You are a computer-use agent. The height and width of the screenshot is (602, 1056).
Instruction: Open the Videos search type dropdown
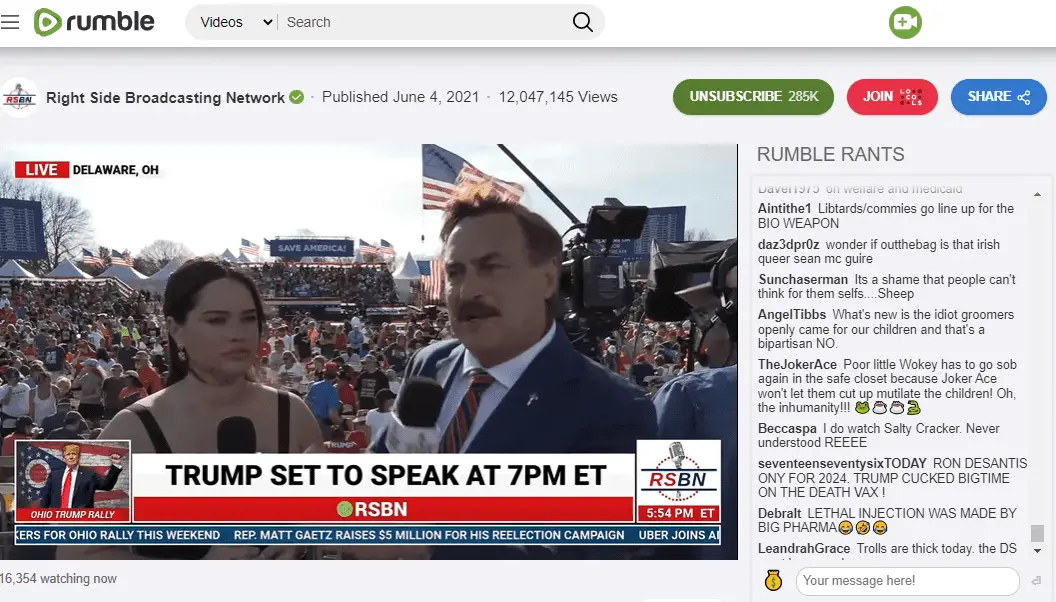(236, 22)
